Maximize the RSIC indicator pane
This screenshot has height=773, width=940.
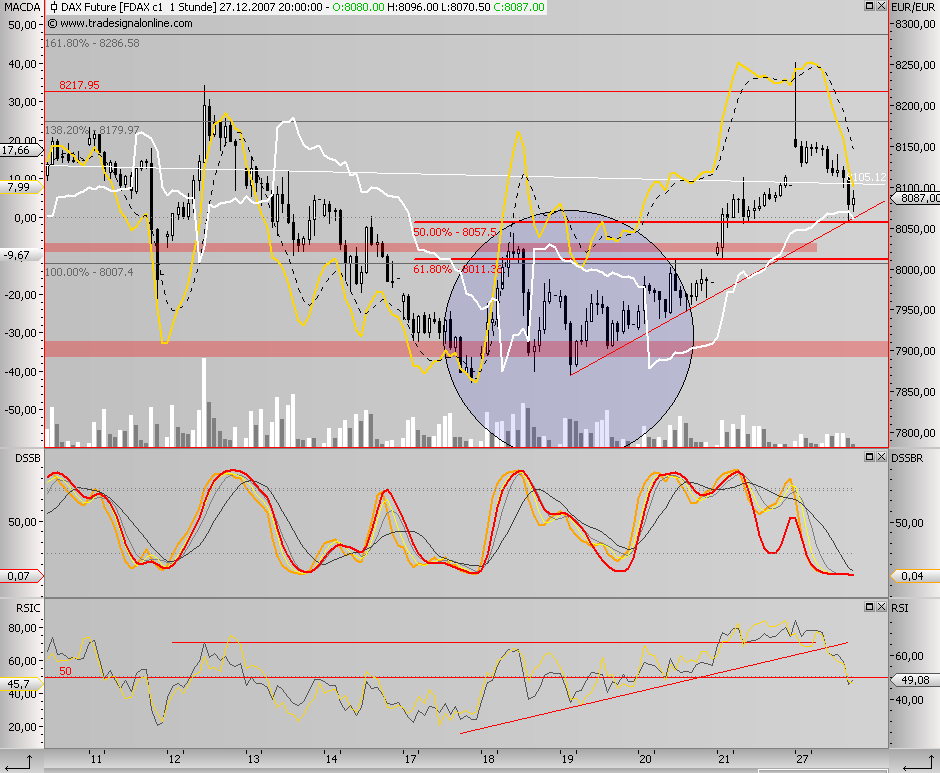869,607
